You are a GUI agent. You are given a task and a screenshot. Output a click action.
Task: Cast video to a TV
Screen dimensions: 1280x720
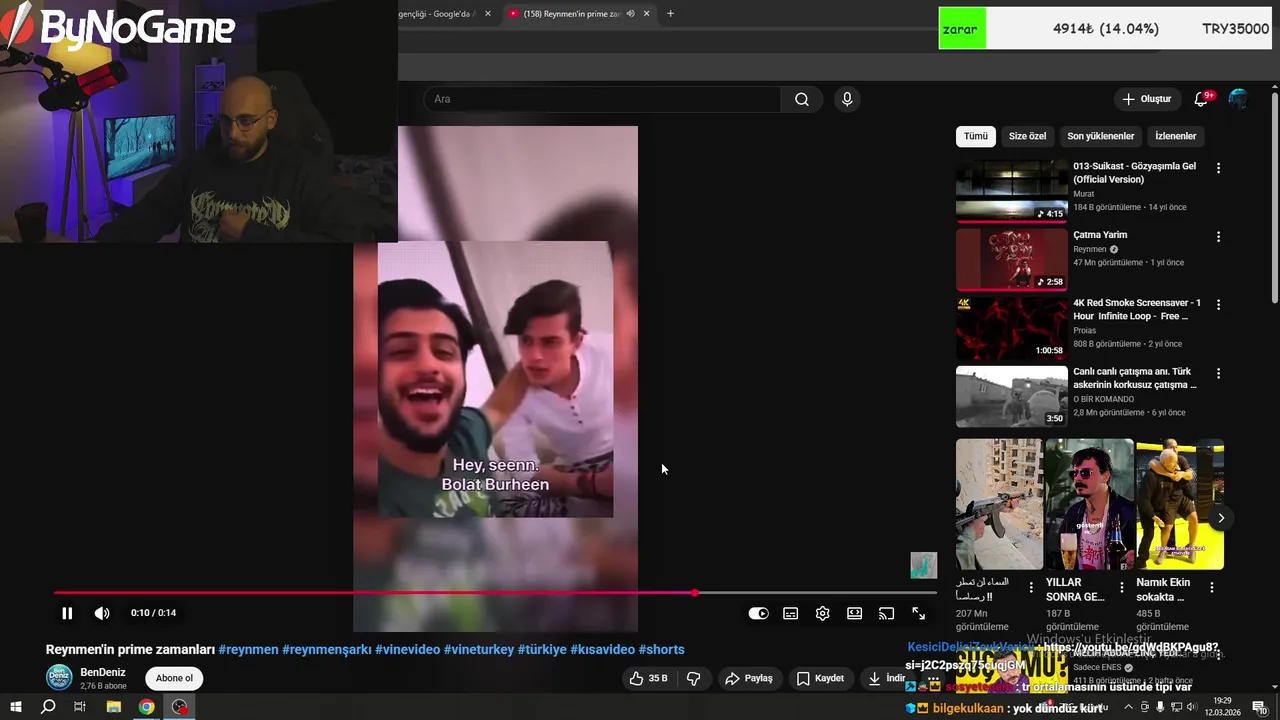coord(886,613)
